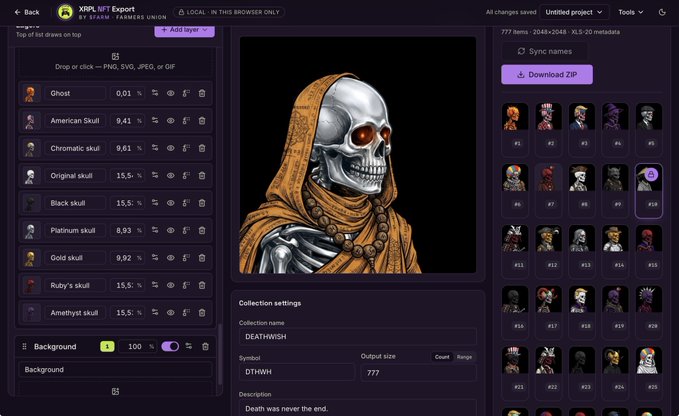Click the Description text field
Viewport: 679px width, 416px height.
(x=358, y=408)
